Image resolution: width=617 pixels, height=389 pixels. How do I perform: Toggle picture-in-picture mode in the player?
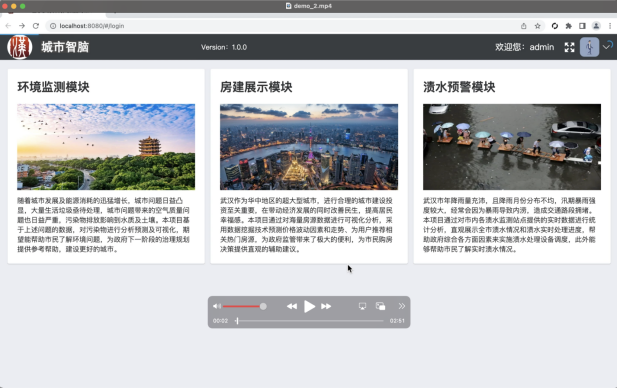[380, 306]
